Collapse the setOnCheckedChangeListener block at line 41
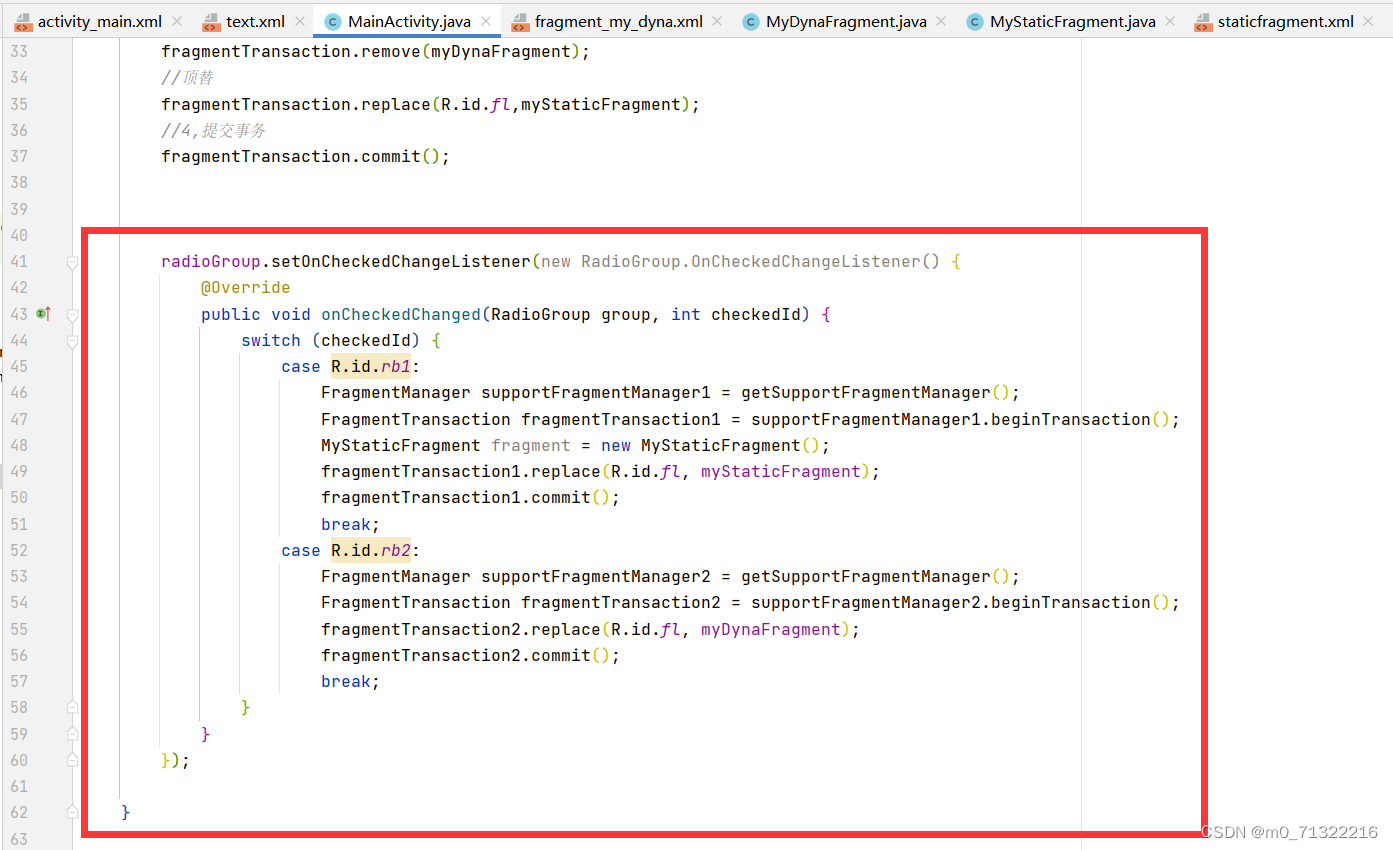Viewport: 1393px width, 850px height. click(x=71, y=261)
